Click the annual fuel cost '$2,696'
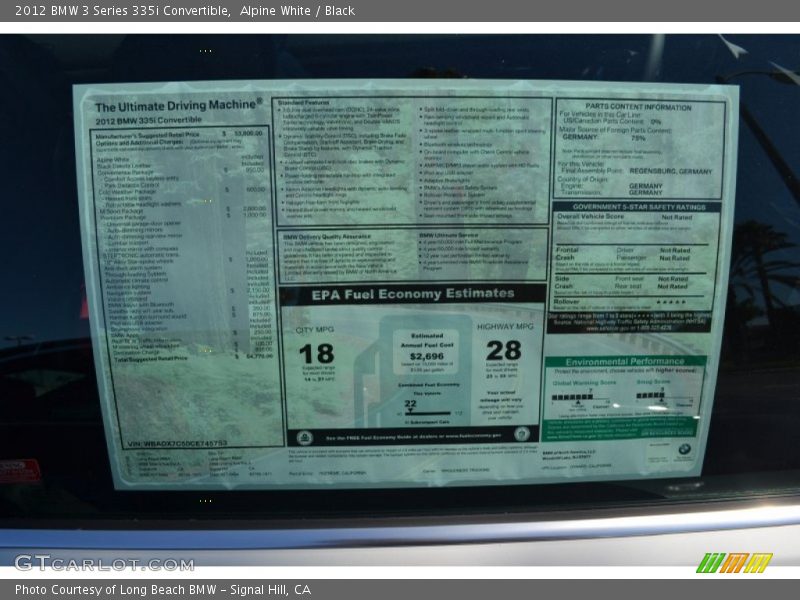The width and height of the screenshot is (800, 600). [x=427, y=356]
